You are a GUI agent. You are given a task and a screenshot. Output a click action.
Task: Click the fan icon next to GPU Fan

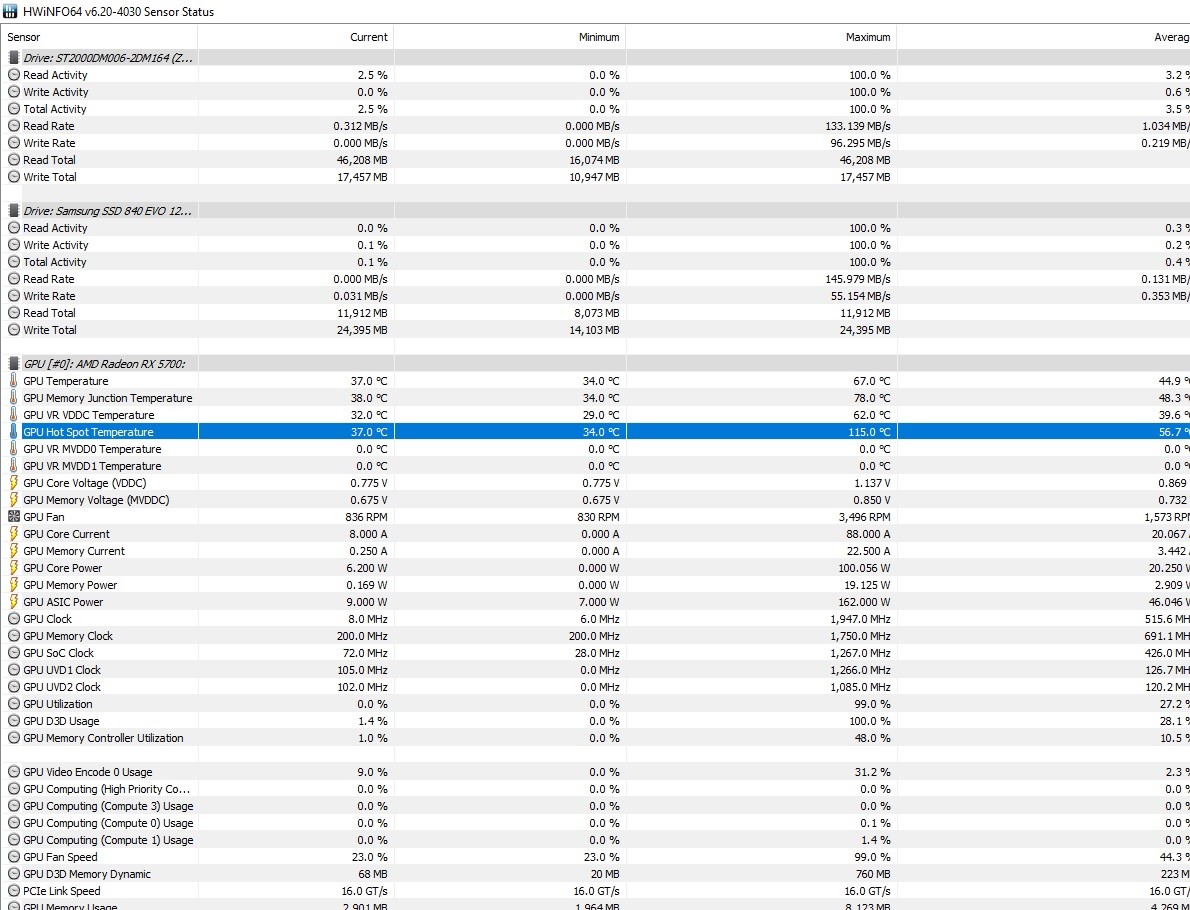14,517
